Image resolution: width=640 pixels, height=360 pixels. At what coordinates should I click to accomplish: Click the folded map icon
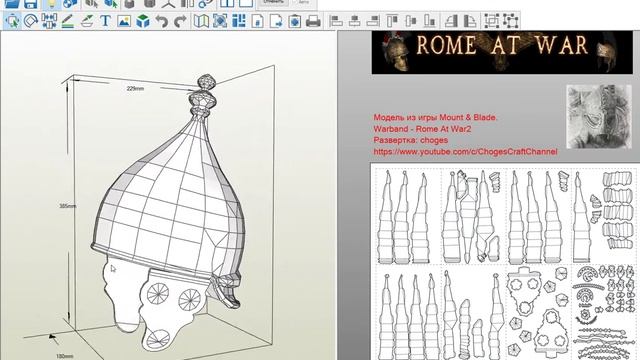click(201, 21)
